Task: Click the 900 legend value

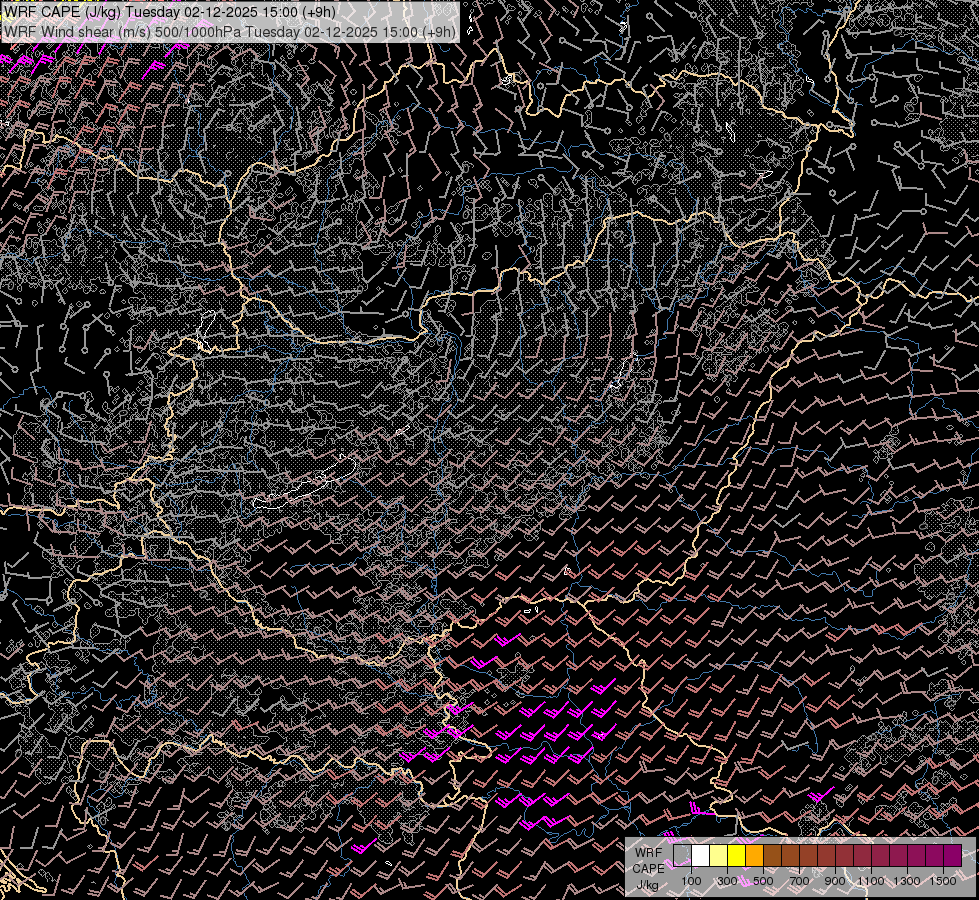Action: pyautogui.click(x=835, y=881)
